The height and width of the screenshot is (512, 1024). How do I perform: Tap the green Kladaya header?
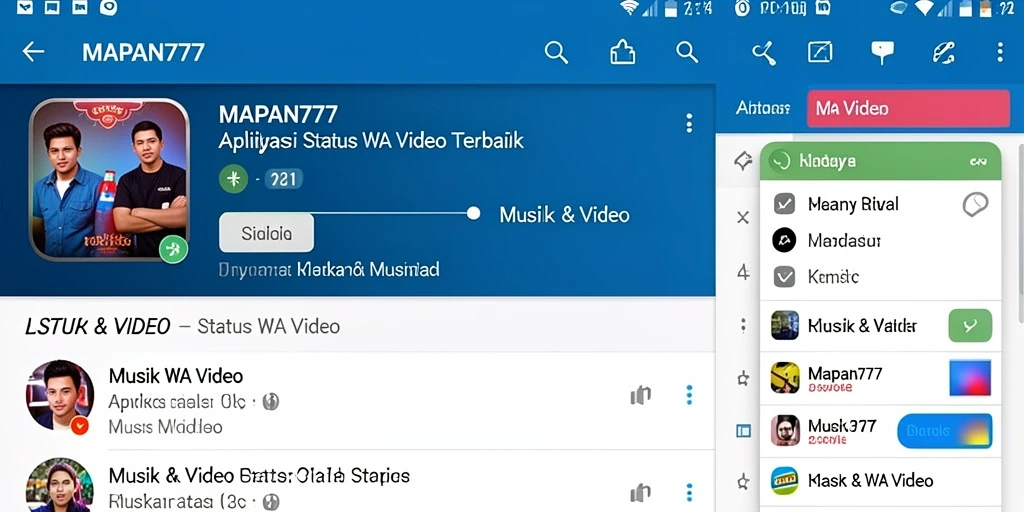click(x=880, y=161)
